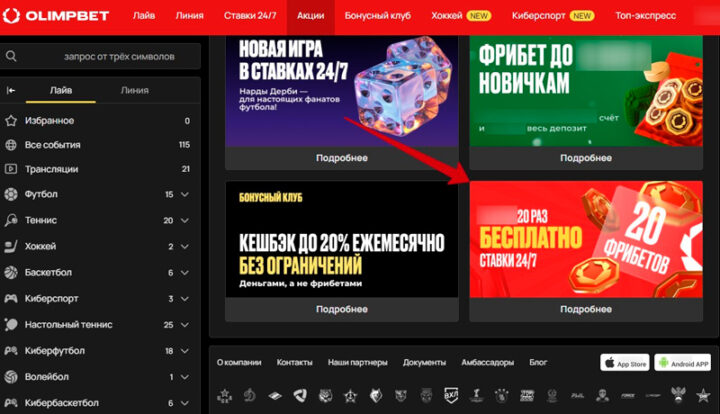Open Трансляции play icon
This screenshot has width=720, height=414.
(11, 169)
